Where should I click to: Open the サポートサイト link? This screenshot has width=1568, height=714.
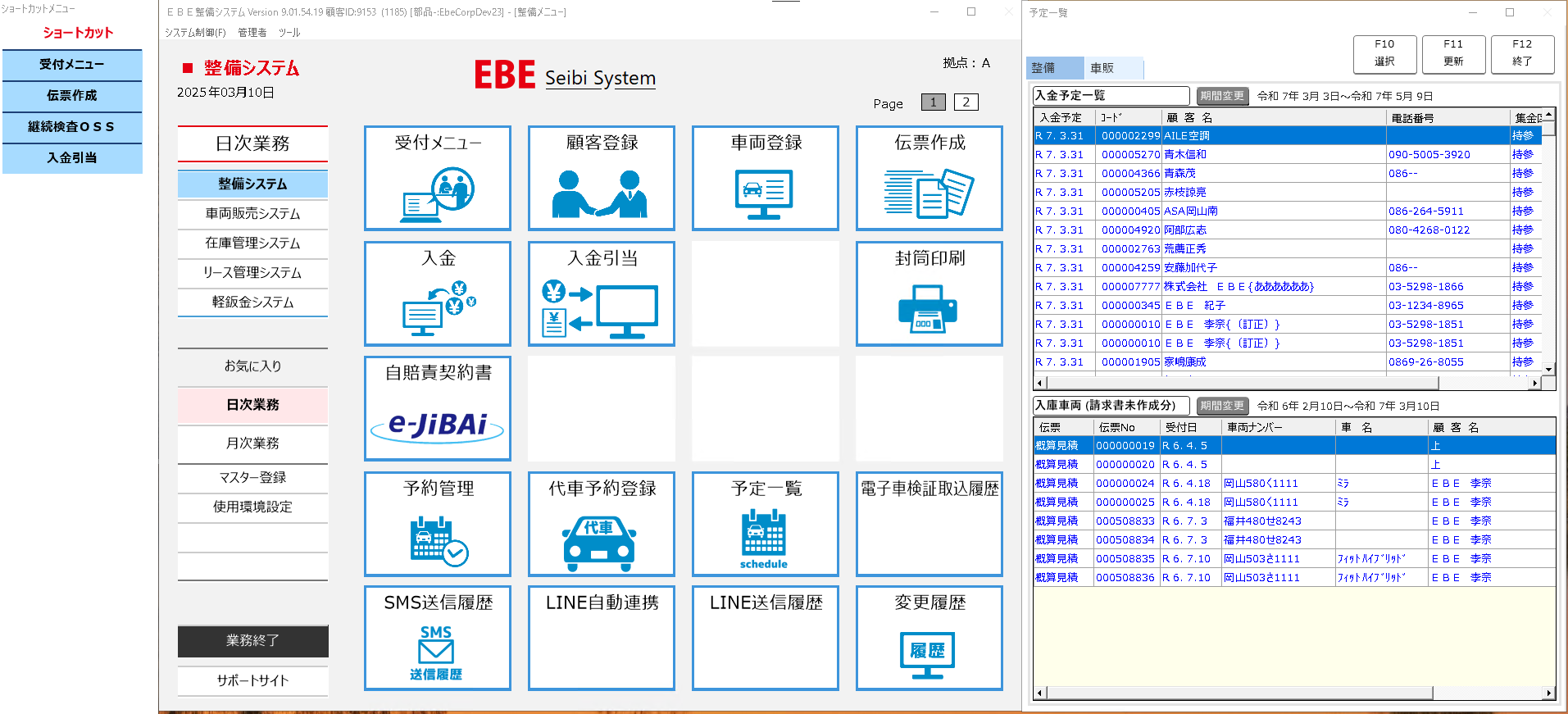pyautogui.click(x=252, y=680)
